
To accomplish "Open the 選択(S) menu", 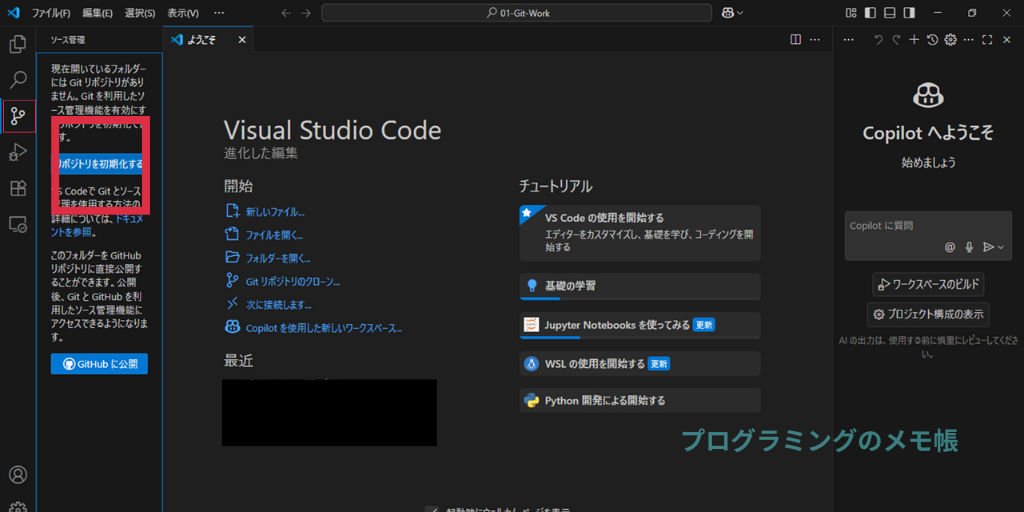I will pos(140,13).
